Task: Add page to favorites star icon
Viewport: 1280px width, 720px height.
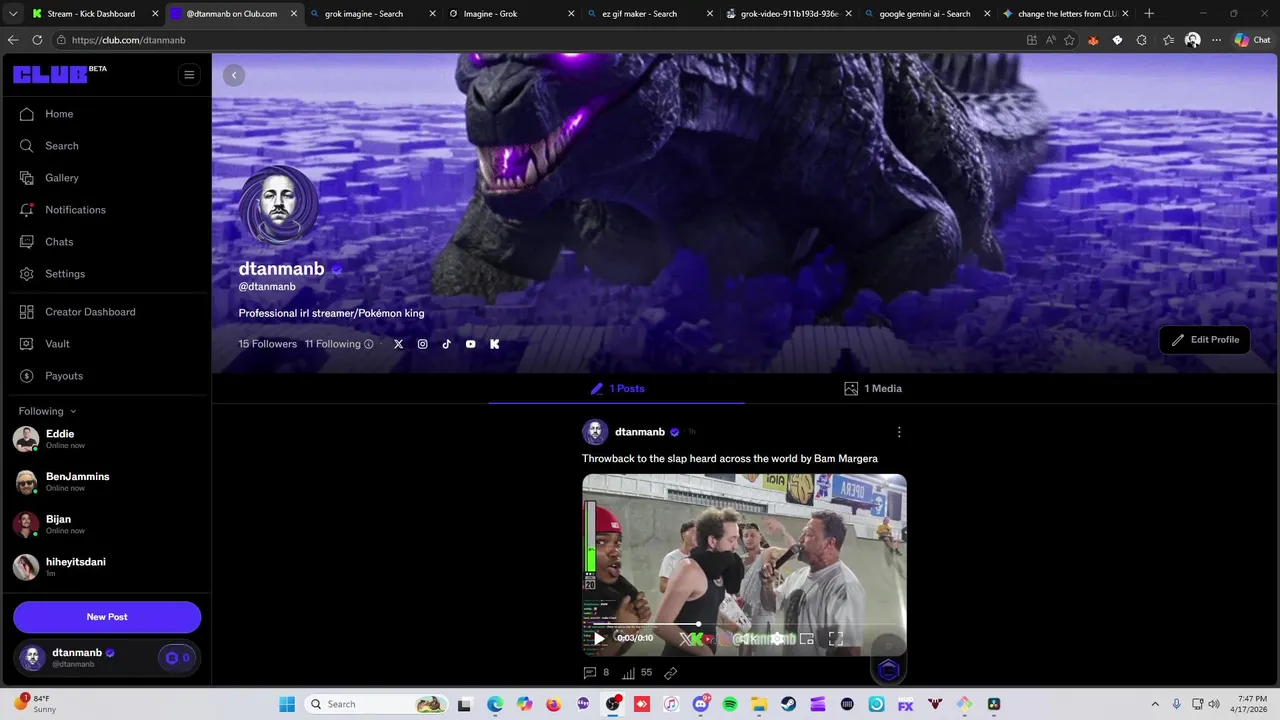Action: (1069, 40)
